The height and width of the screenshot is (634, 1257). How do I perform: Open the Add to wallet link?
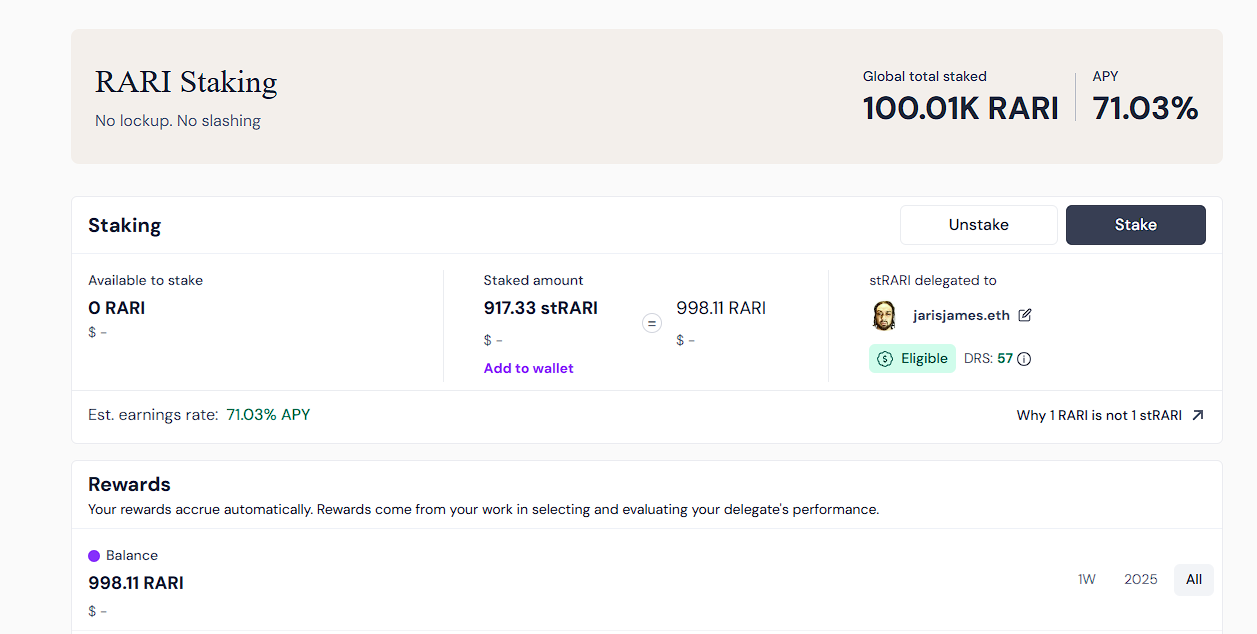click(x=529, y=368)
